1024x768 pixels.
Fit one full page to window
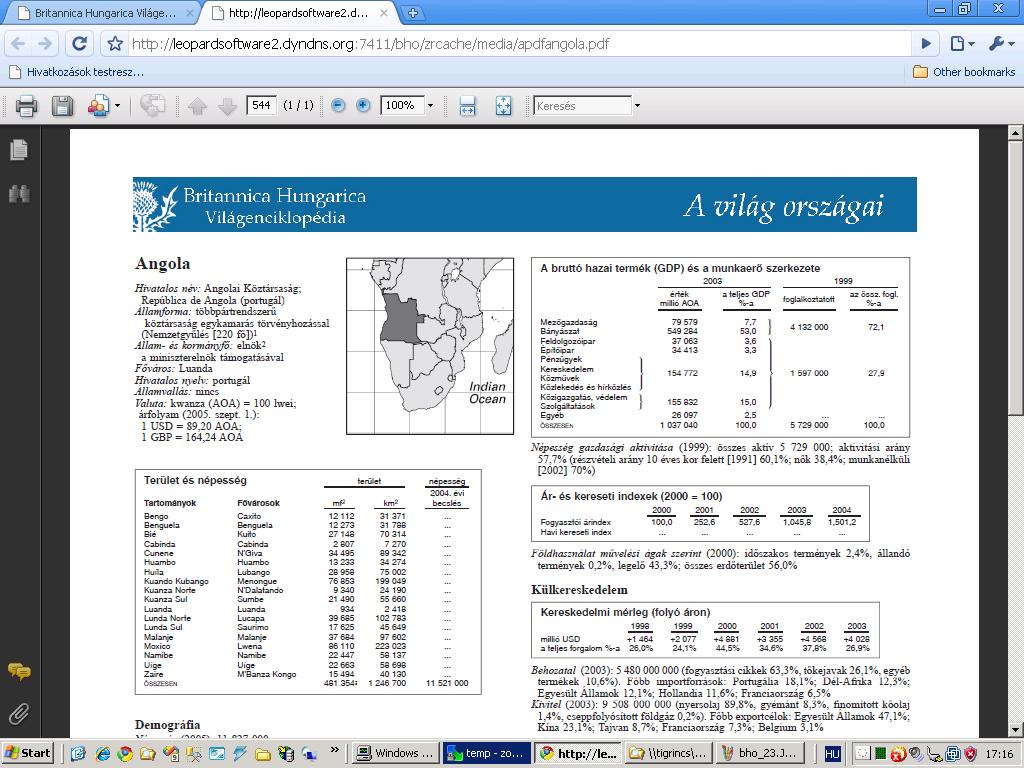click(504, 106)
